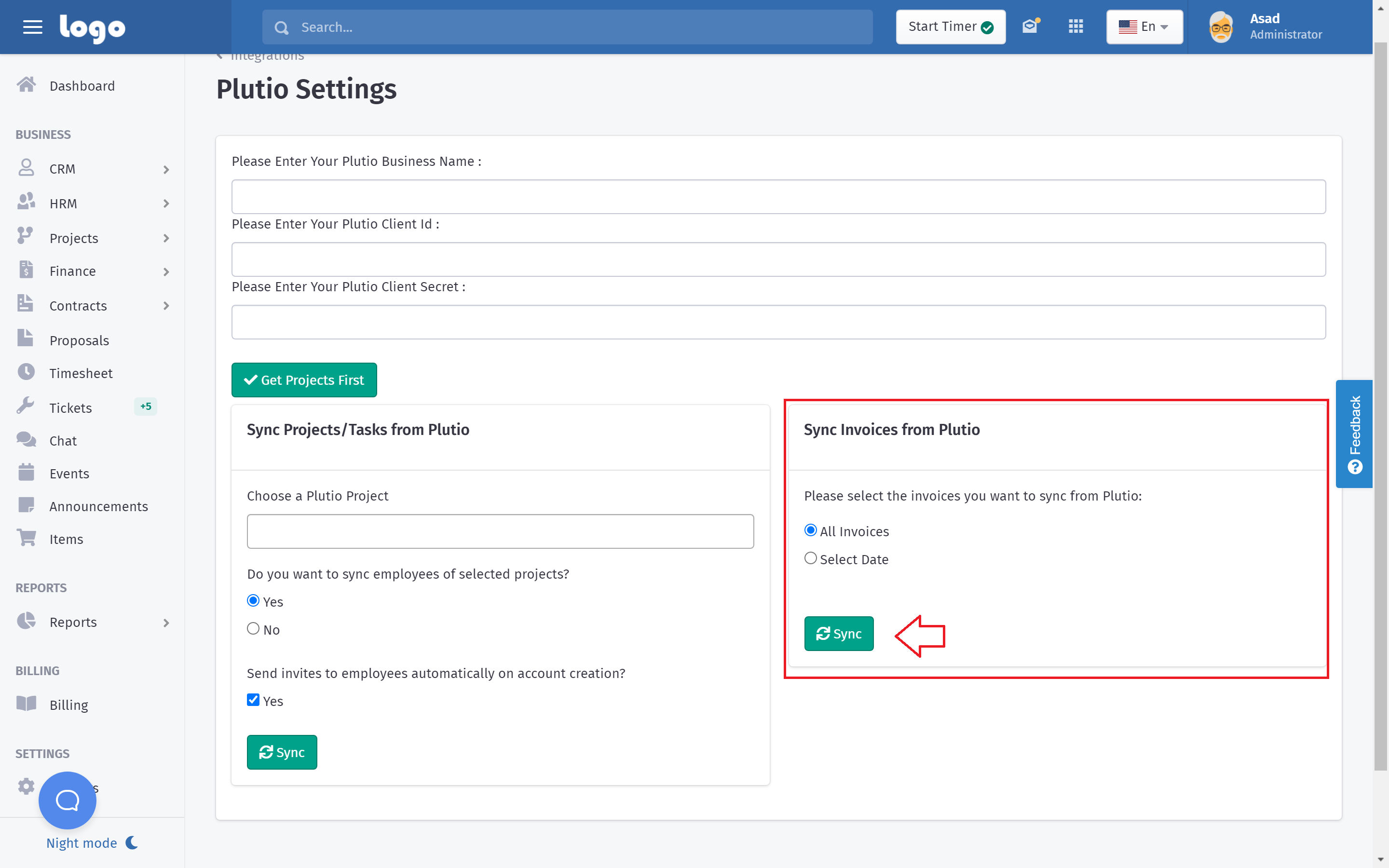The width and height of the screenshot is (1389, 868).
Task: Open the En language dropdown
Action: pos(1144,27)
